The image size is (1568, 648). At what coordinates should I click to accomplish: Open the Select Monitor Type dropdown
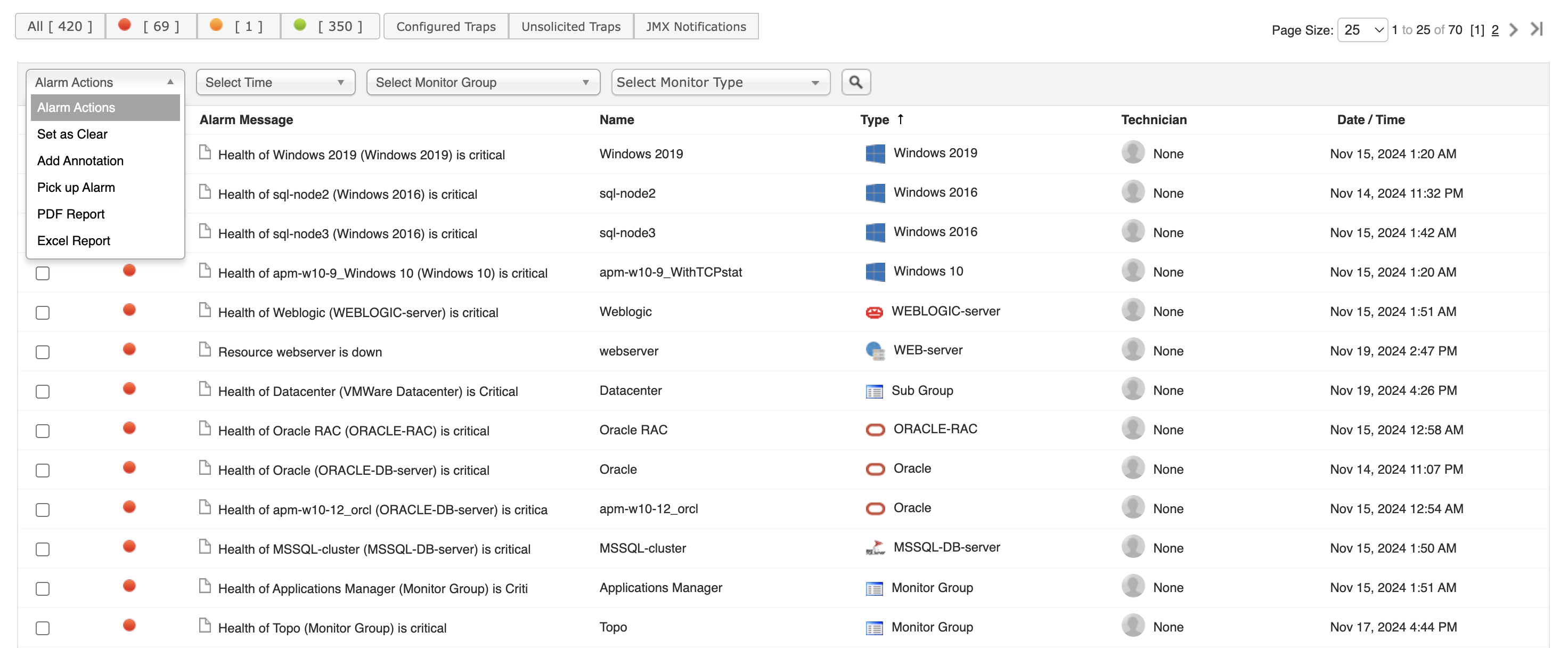(721, 82)
